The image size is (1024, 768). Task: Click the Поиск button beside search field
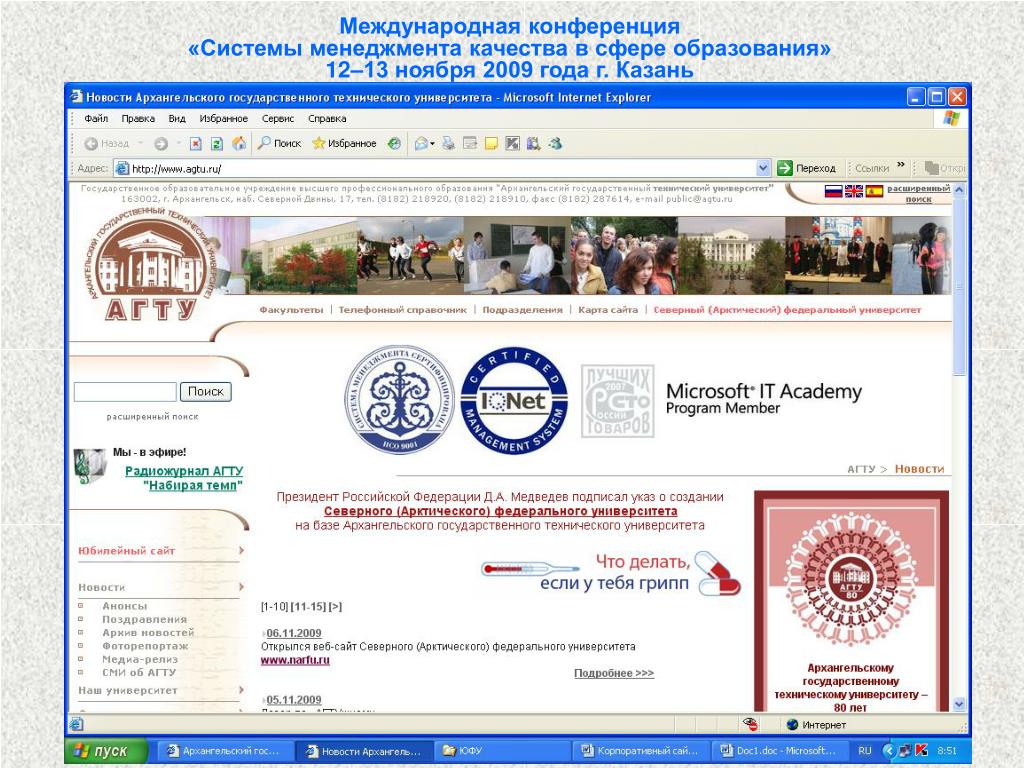(x=206, y=391)
